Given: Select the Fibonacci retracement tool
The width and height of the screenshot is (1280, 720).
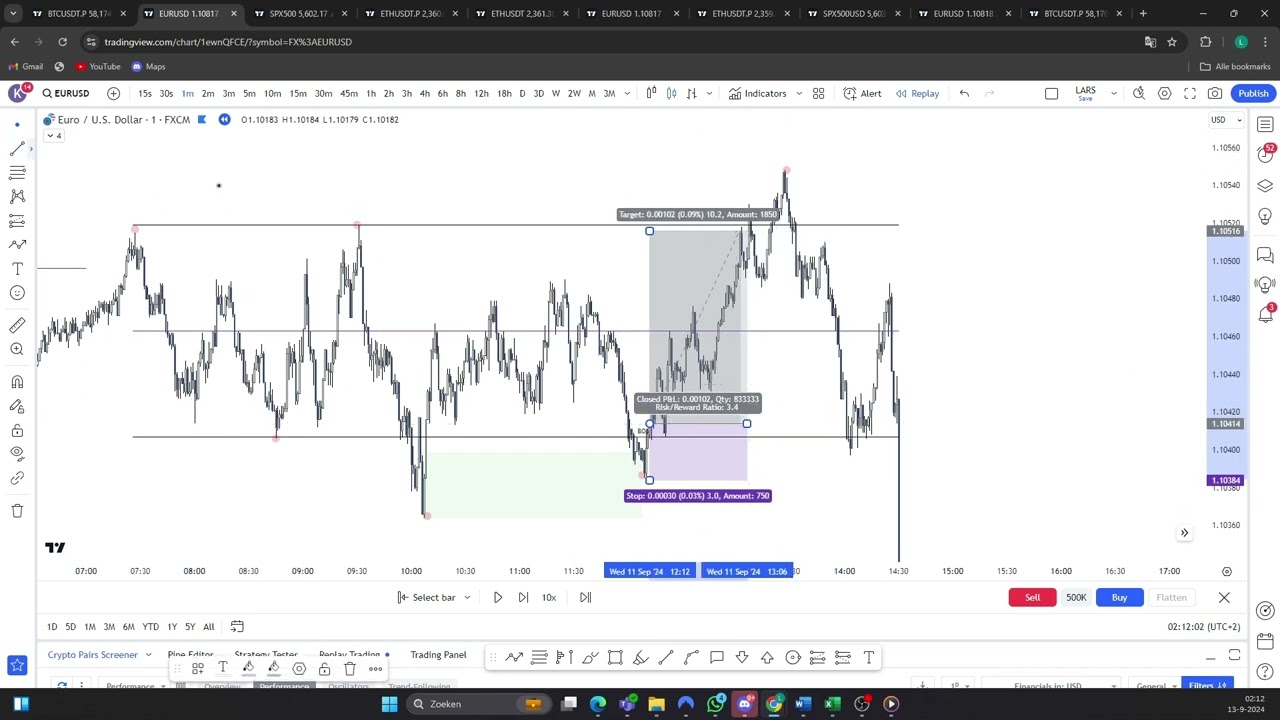Looking at the screenshot, I should (x=17, y=172).
